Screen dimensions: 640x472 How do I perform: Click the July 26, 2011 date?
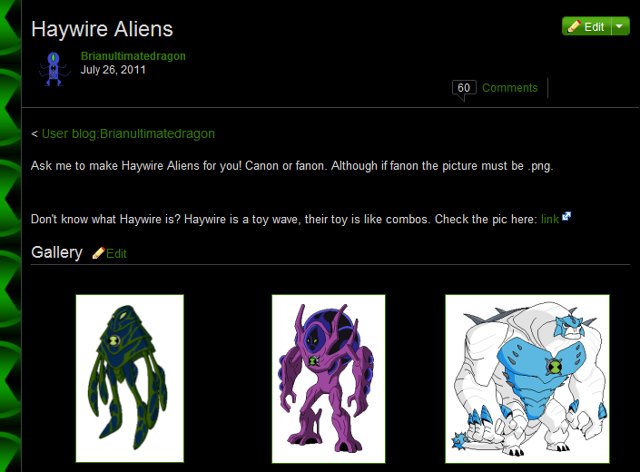click(x=113, y=70)
